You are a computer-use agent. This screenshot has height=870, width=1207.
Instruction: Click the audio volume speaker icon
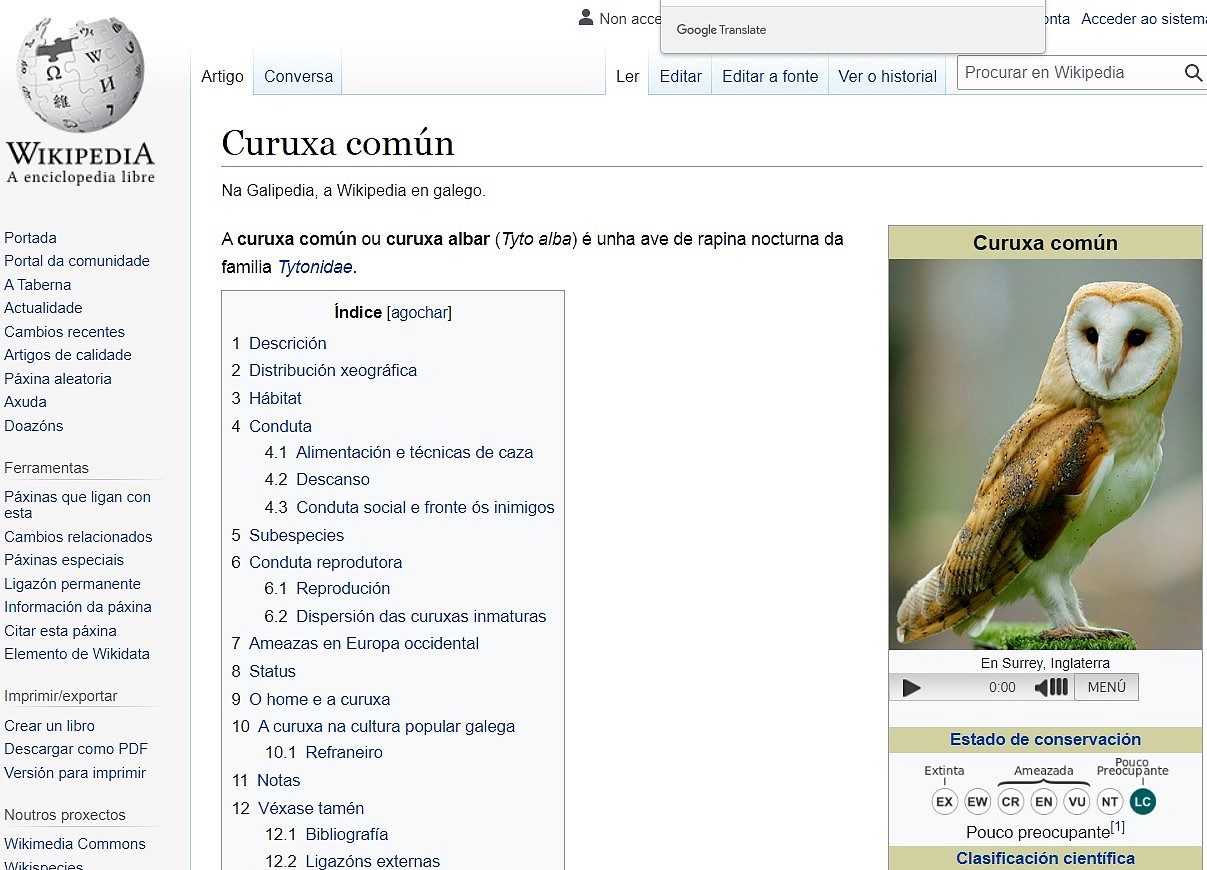click(1051, 687)
